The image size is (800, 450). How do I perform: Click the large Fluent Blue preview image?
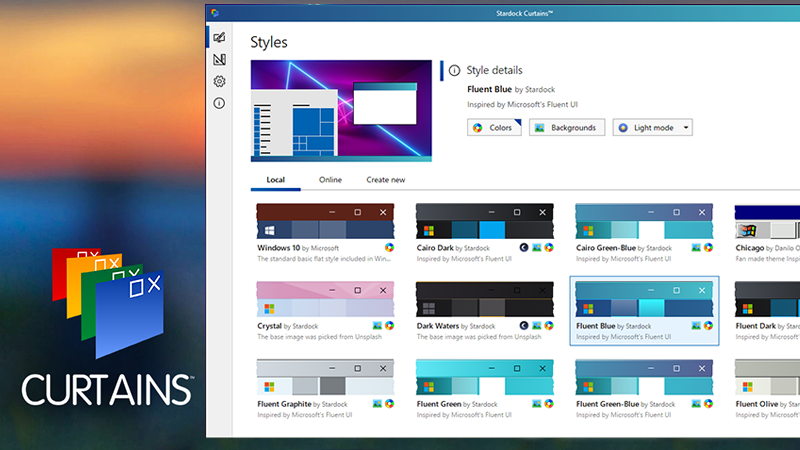341,110
